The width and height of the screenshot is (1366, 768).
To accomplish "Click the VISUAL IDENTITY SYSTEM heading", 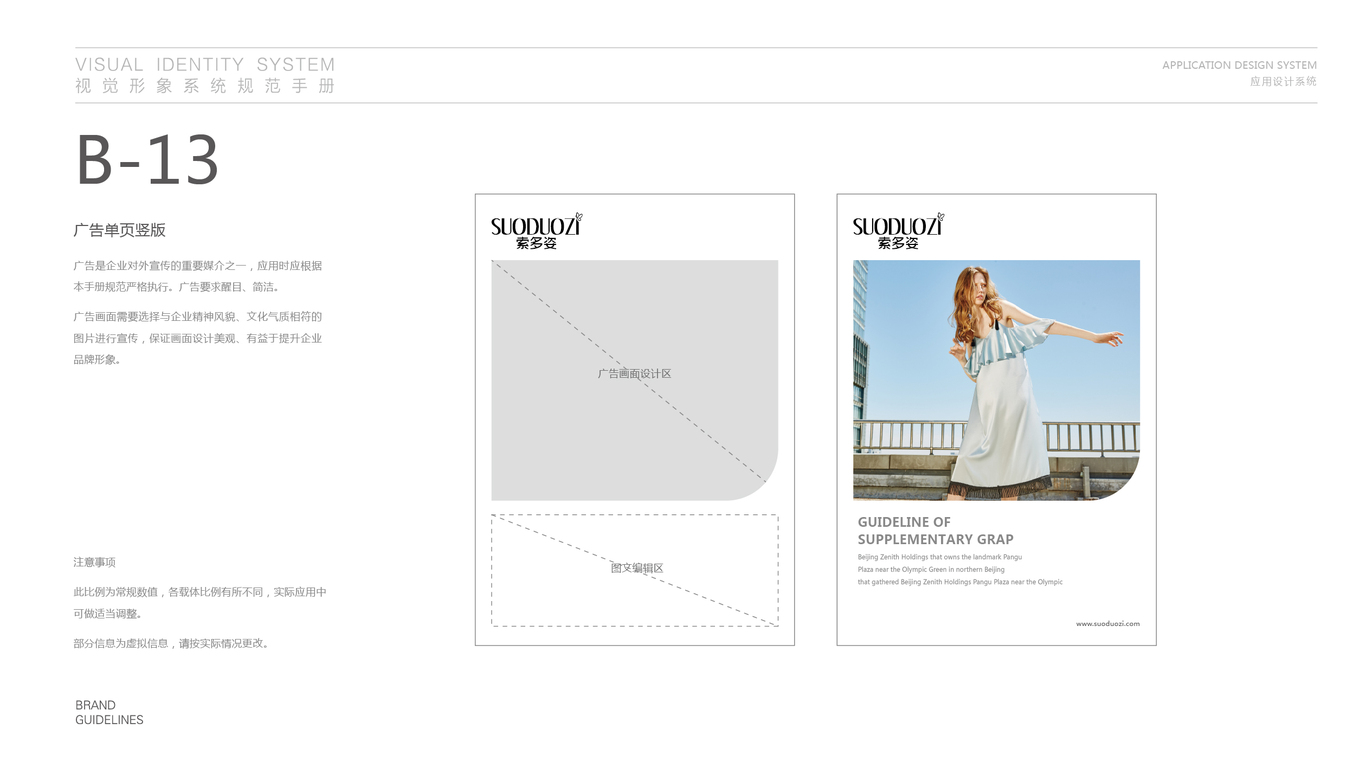I will pyautogui.click(x=205, y=65).
